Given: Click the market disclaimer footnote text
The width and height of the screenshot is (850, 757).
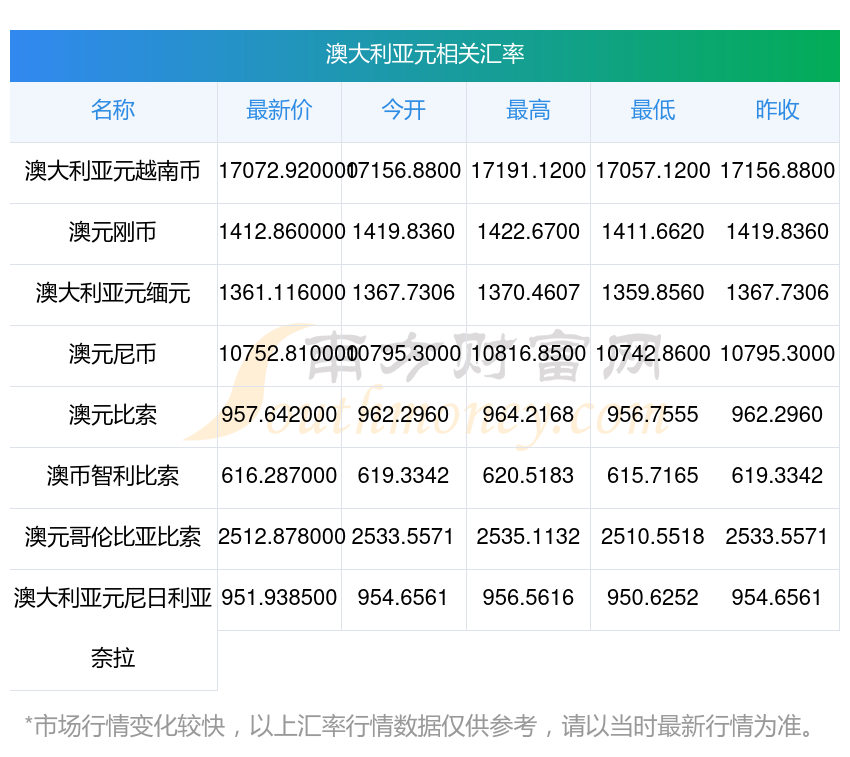Looking at the screenshot, I should (x=420, y=725).
